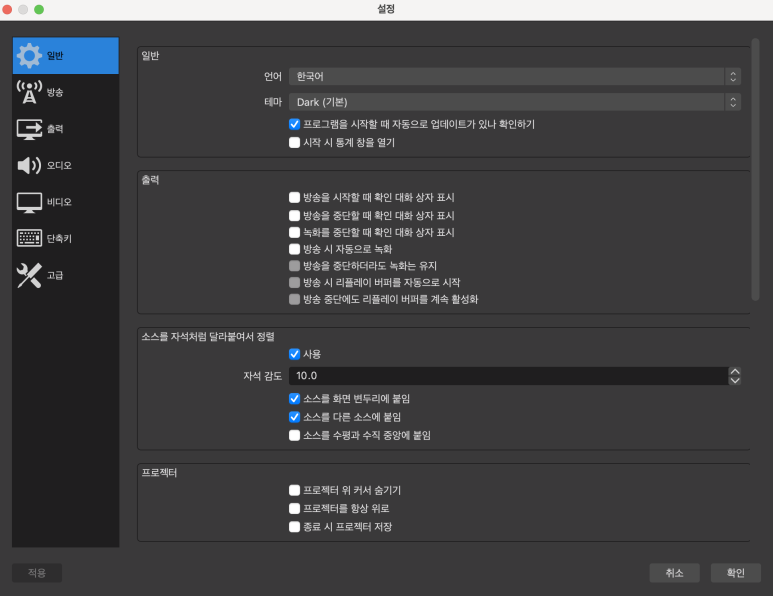The height and width of the screenshot is (596, 773).
Task: Enable 방송을 시작할 때 확인 대화 상자 표시
Action: [294, 198]
